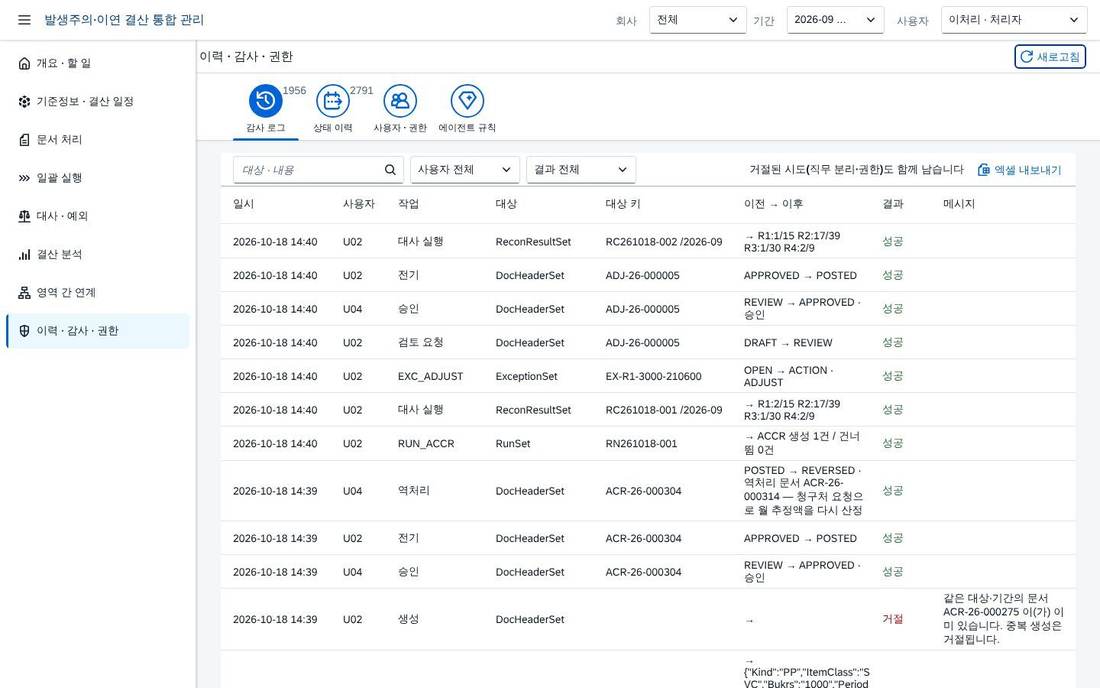1100x688 pixels.
Task: Click the document icon beside 문서 처리
Action: [25, 140]
